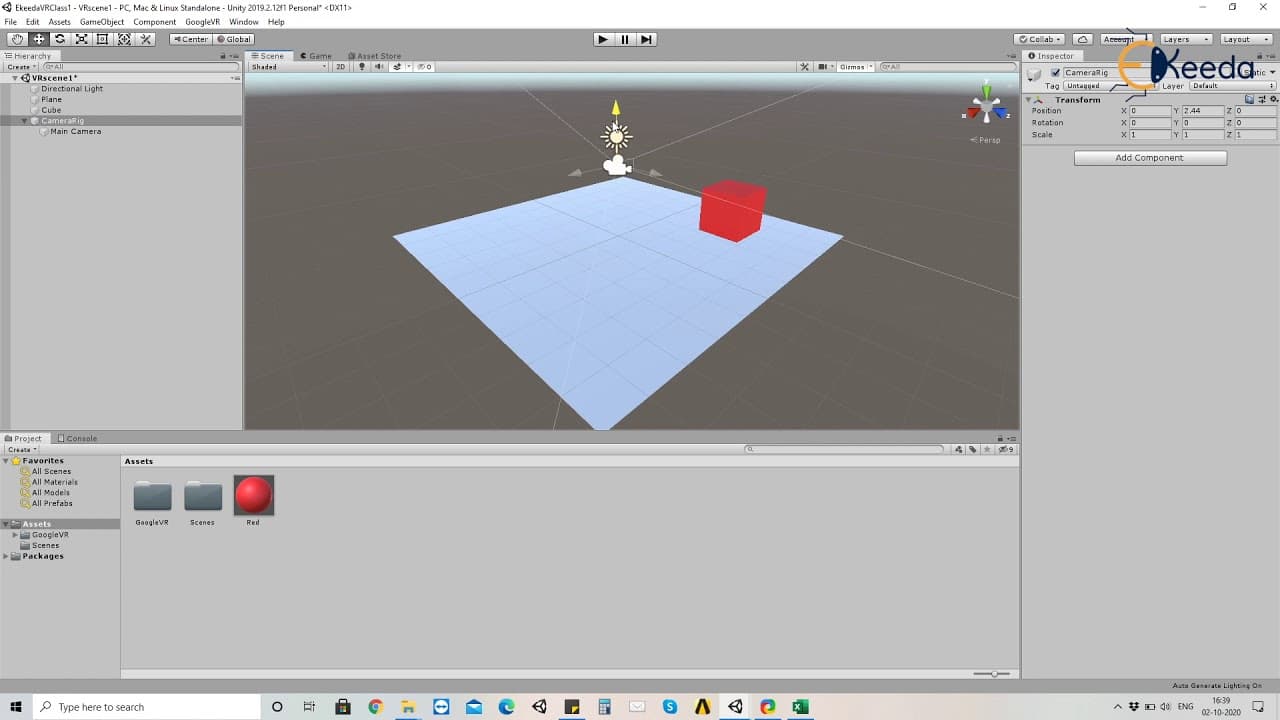The width and height of the screenshot is (1280, 720).
Task: Toggle Global rotation handle button
Action: click(x=233, y=39)
